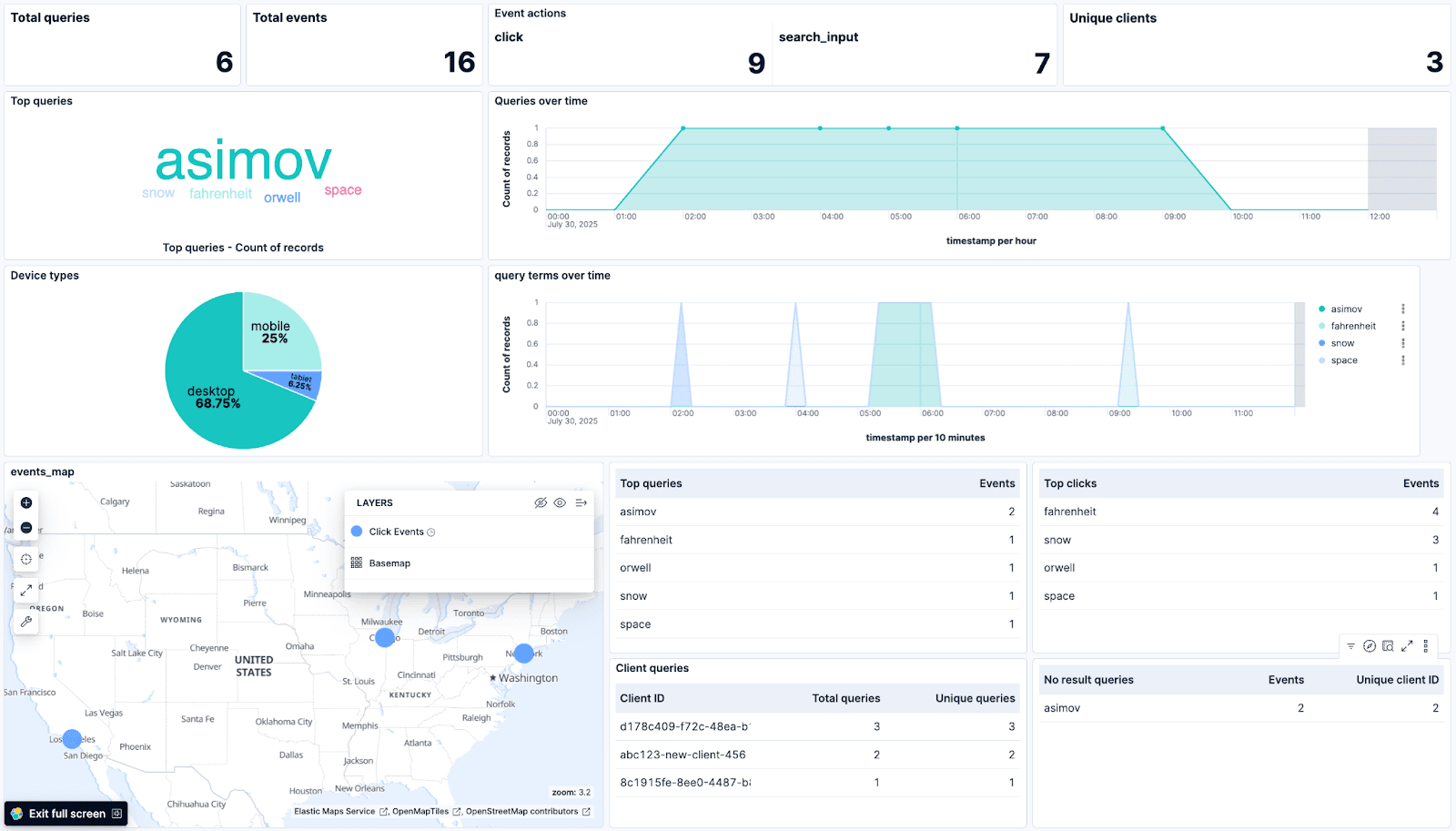Image resolution: width=1456 pixels, height=831 pixels.
Task: Open the map tools wrench icon
Action: [x=26, y=622]
